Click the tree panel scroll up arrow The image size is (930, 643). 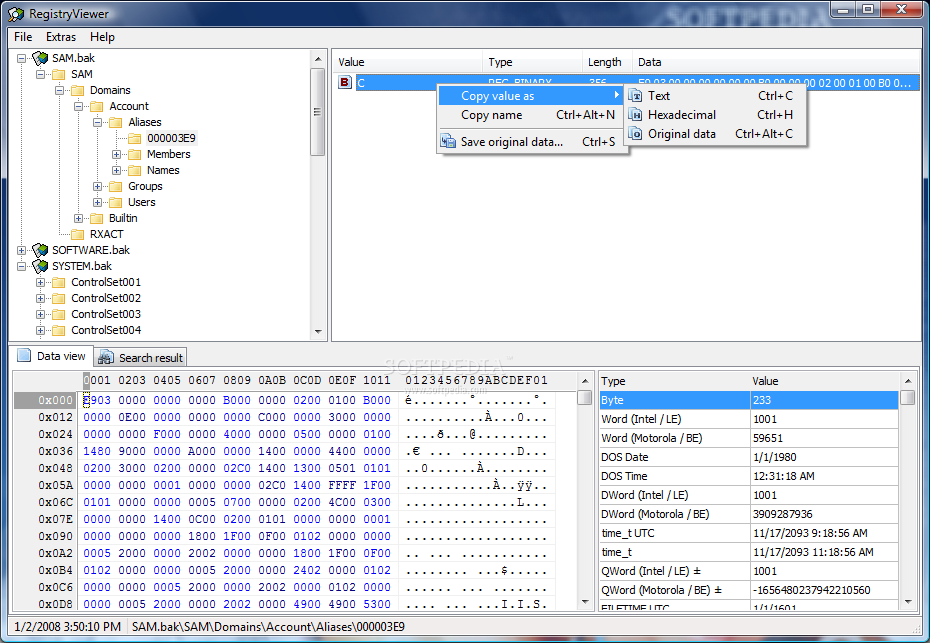tap(318, 59)
